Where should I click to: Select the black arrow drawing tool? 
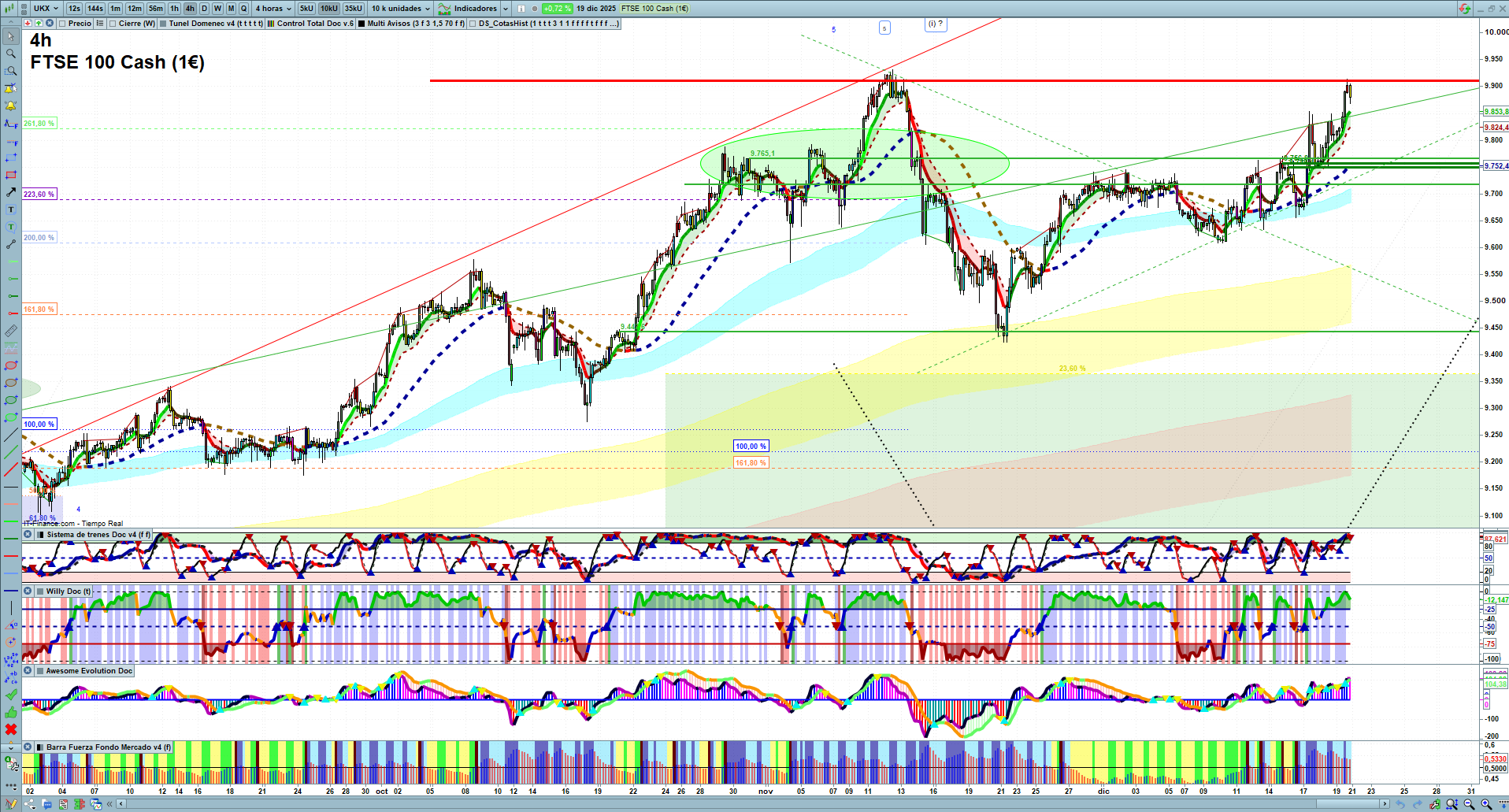point(11,192)
